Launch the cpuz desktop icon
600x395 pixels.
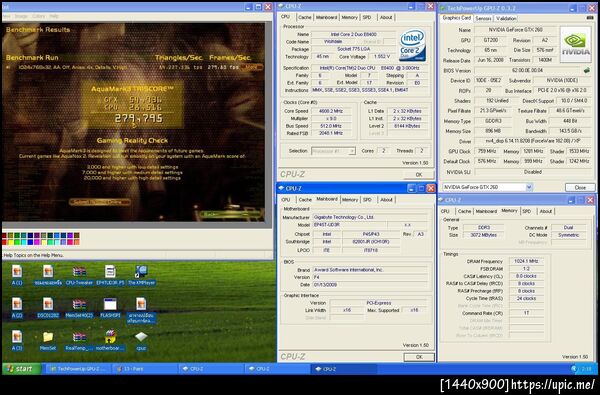(x=141, y=341)
